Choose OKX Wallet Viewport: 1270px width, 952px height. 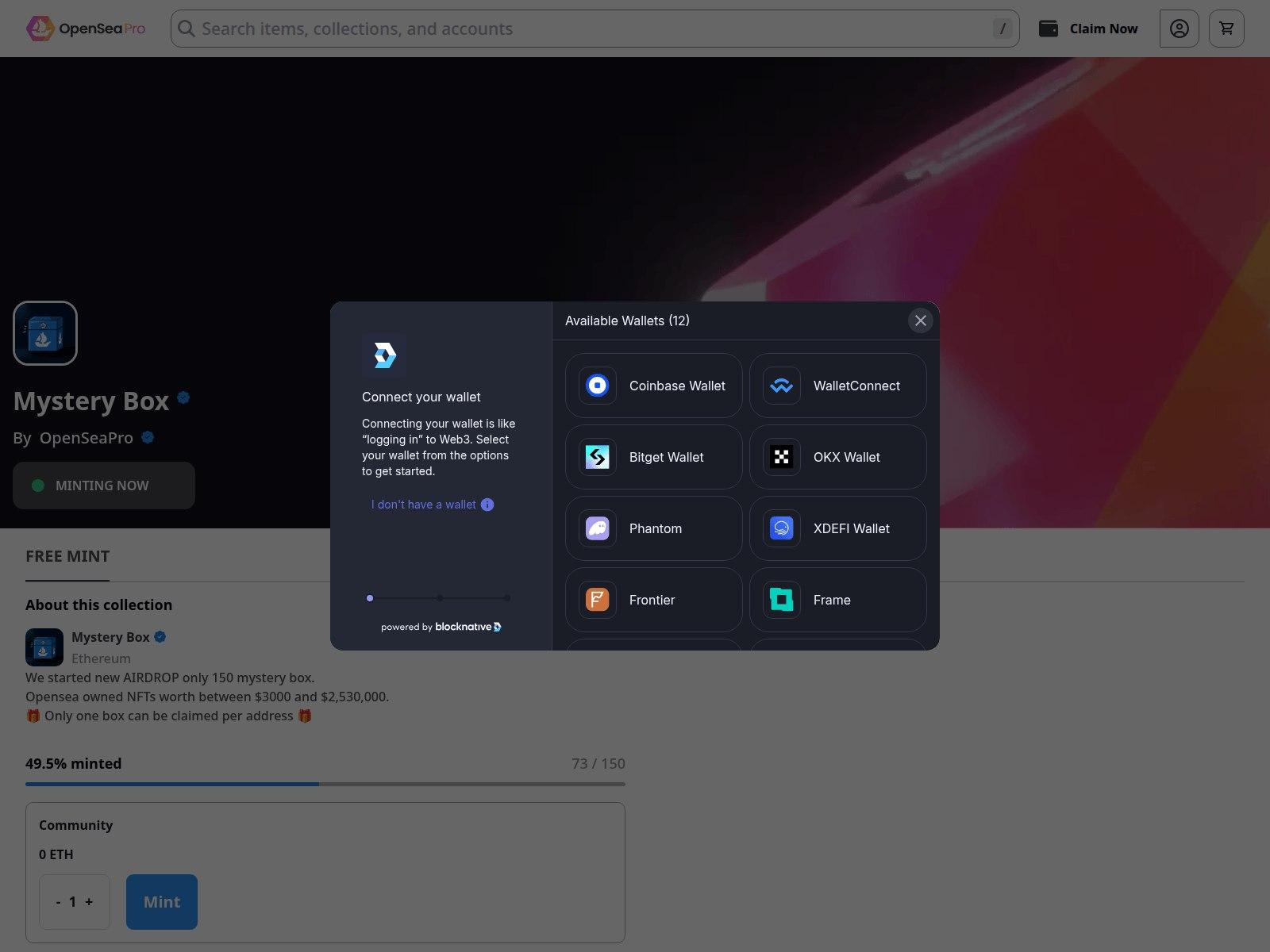point(838,457)
